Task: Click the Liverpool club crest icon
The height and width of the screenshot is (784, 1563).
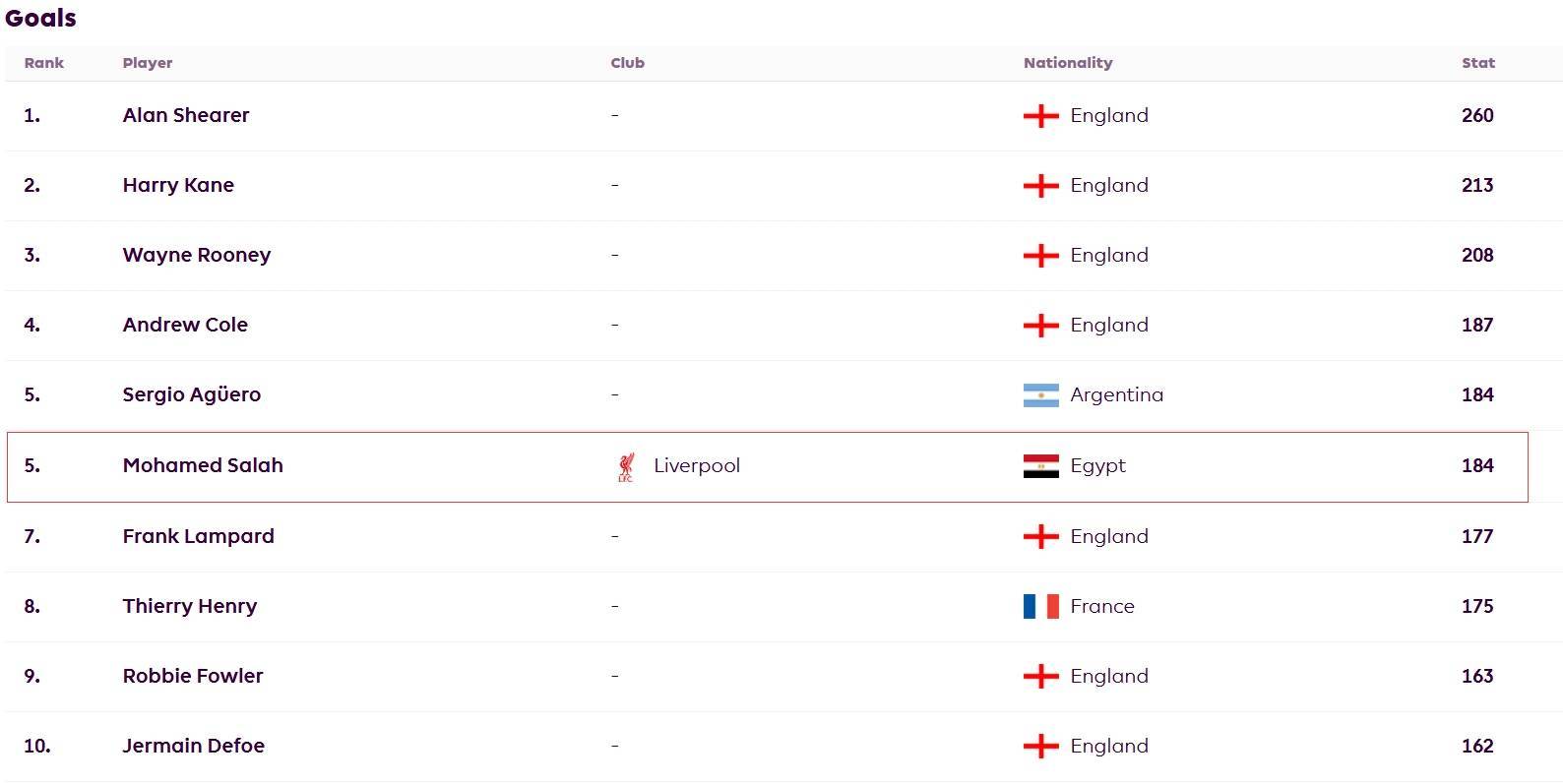Action: (x=625, y=466)
